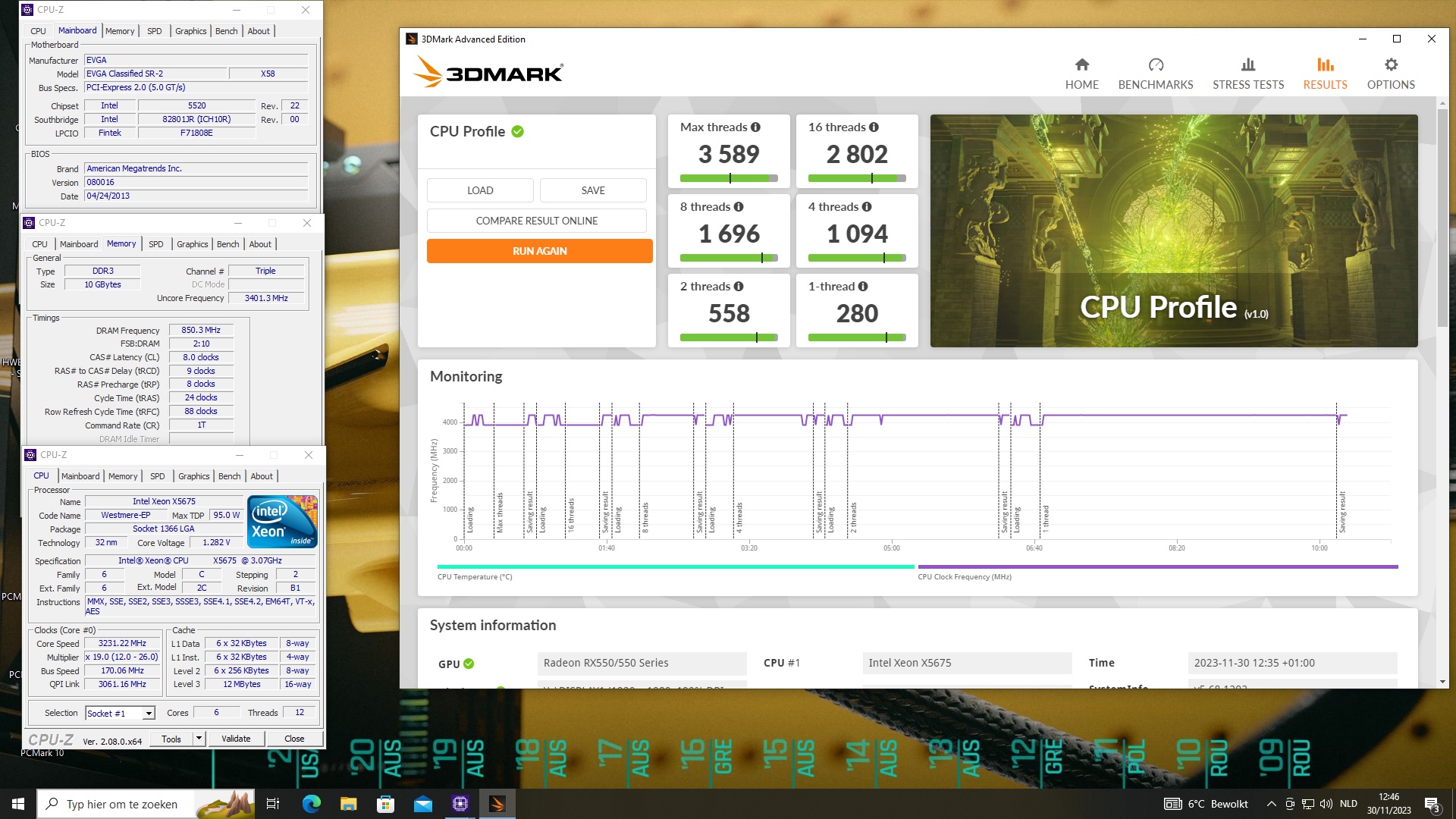
Task: Click COMPARE RESULT ONLINE button
Action: (537, 221)
